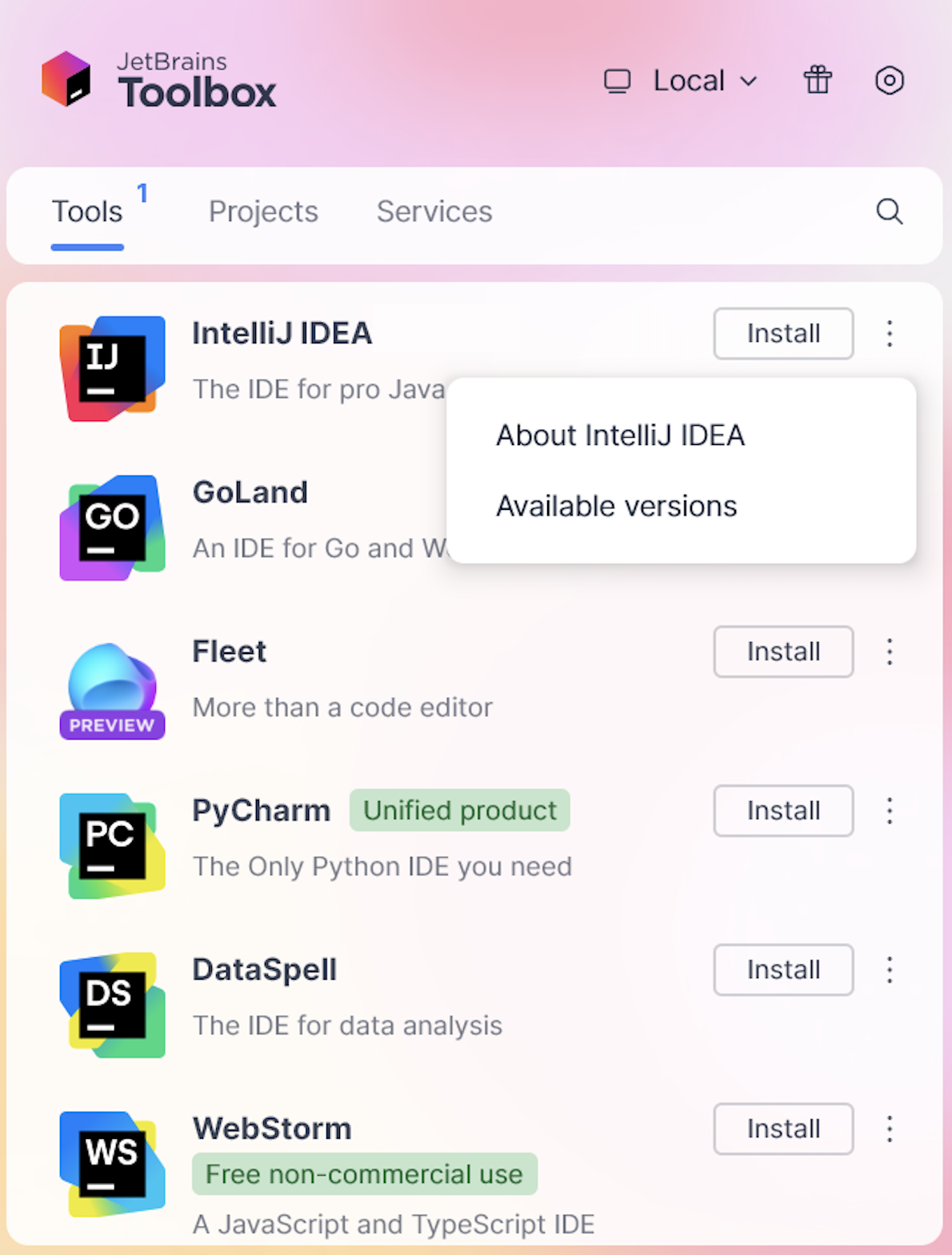Image resolution: width=952 pixels, height=1255 pixels.
Task: Open the gift box What's New icon
Action: point(818,80)
